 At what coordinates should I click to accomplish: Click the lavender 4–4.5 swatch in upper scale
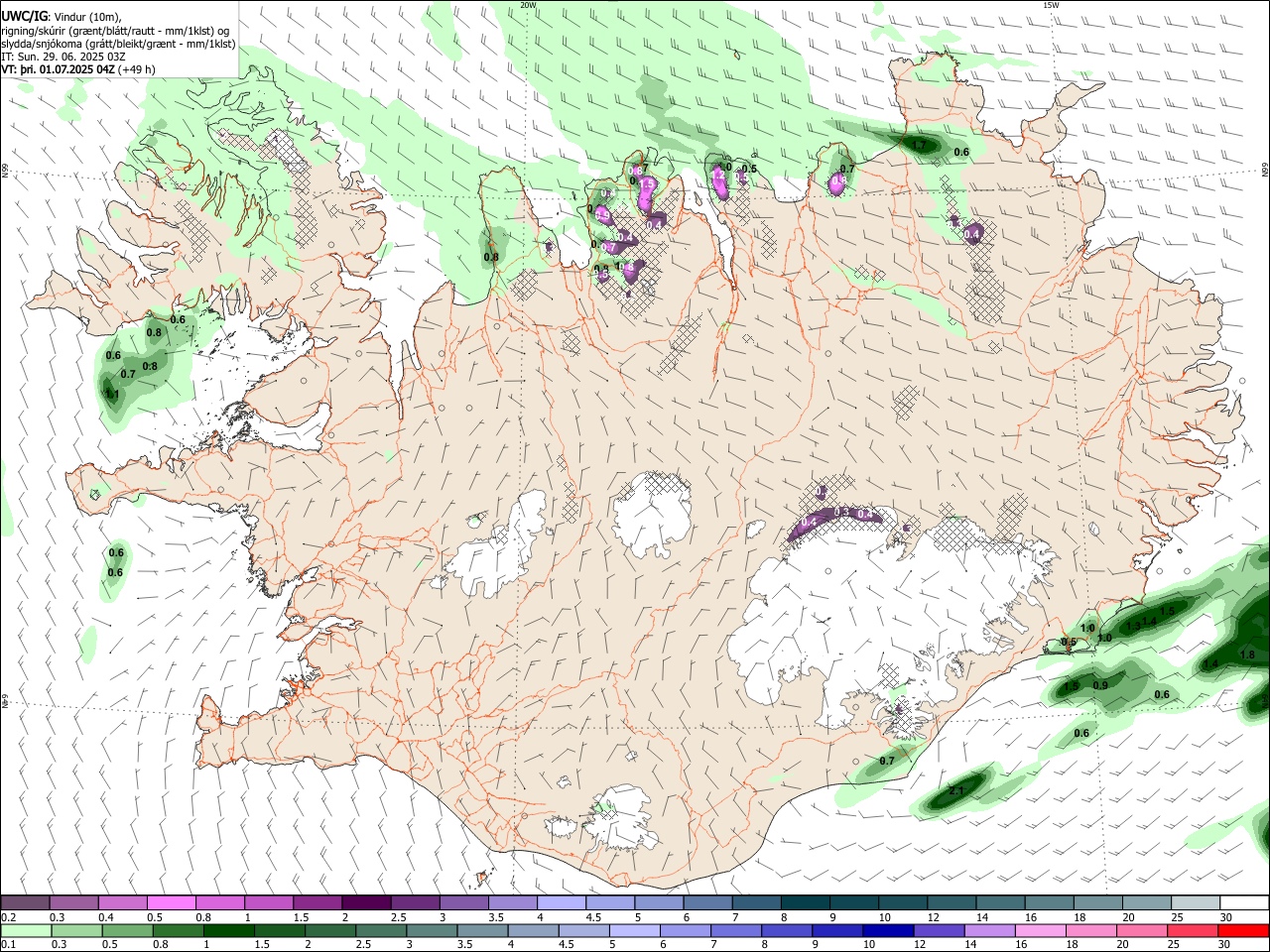point(561,902)
